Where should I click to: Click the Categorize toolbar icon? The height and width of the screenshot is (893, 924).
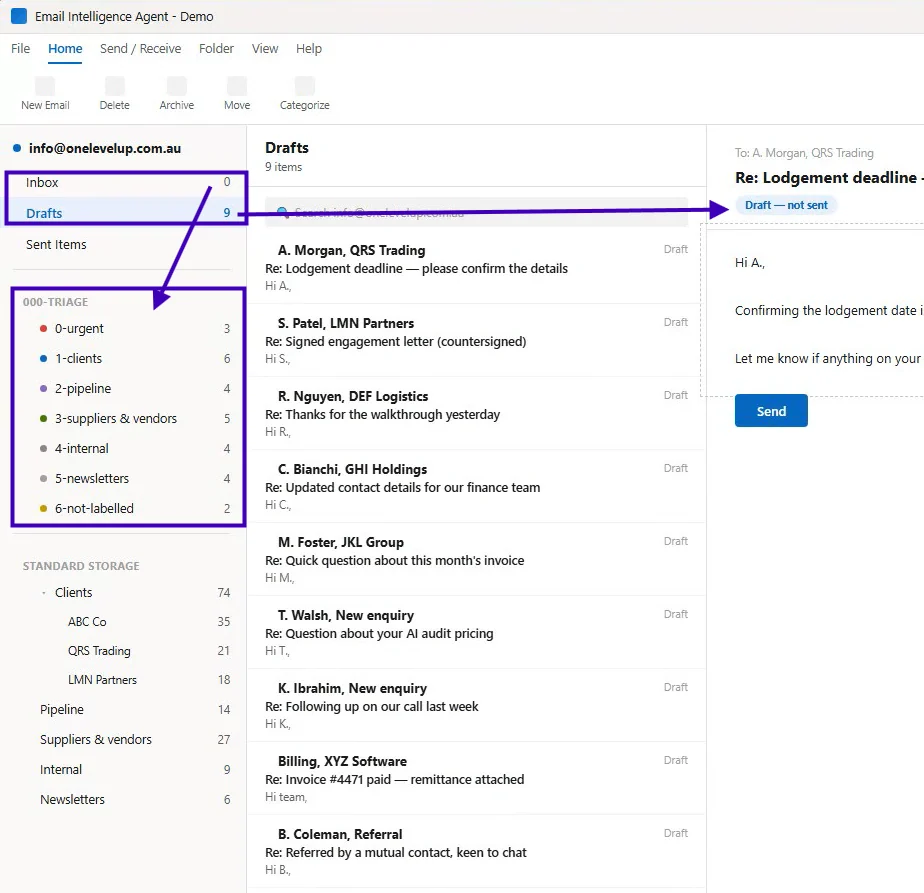click(x=305, y=86)
